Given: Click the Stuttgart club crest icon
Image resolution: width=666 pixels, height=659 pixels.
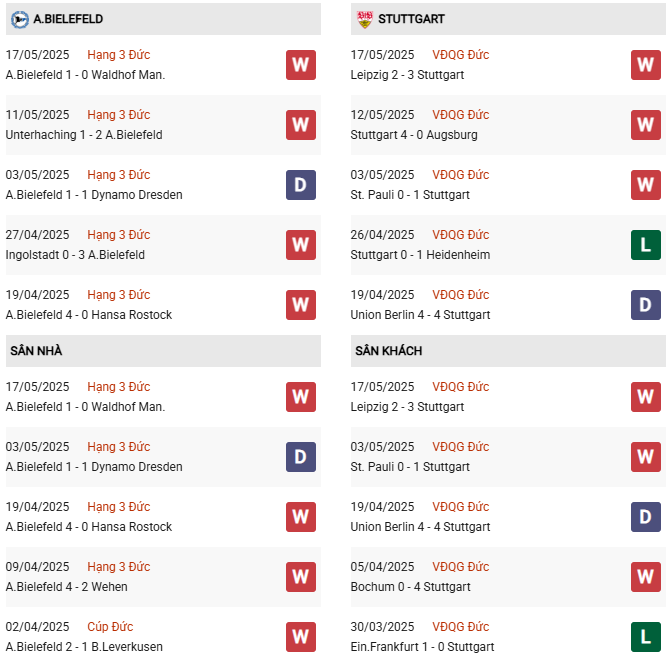Looking at the screenshot, I should (x=364, y=19).
